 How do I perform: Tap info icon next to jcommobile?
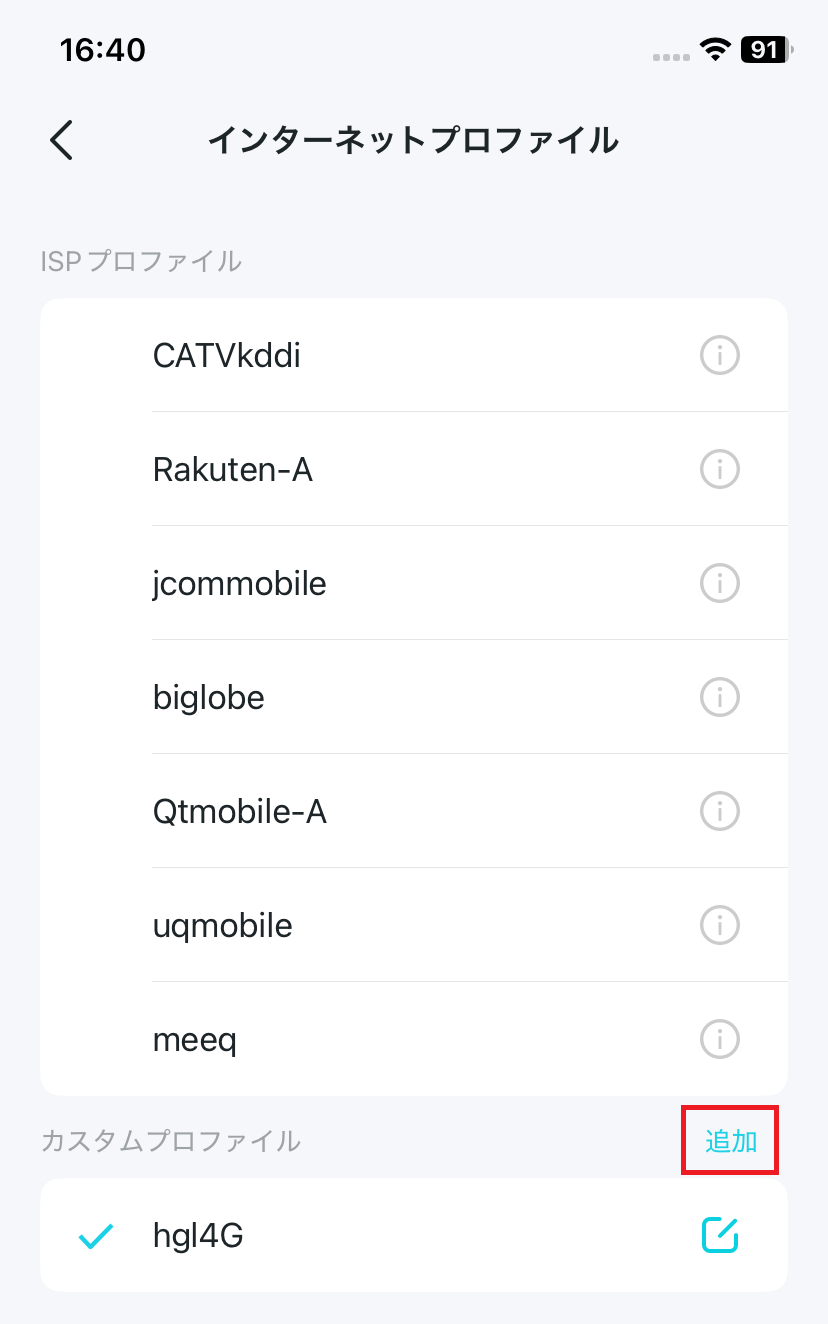point(719,582)
